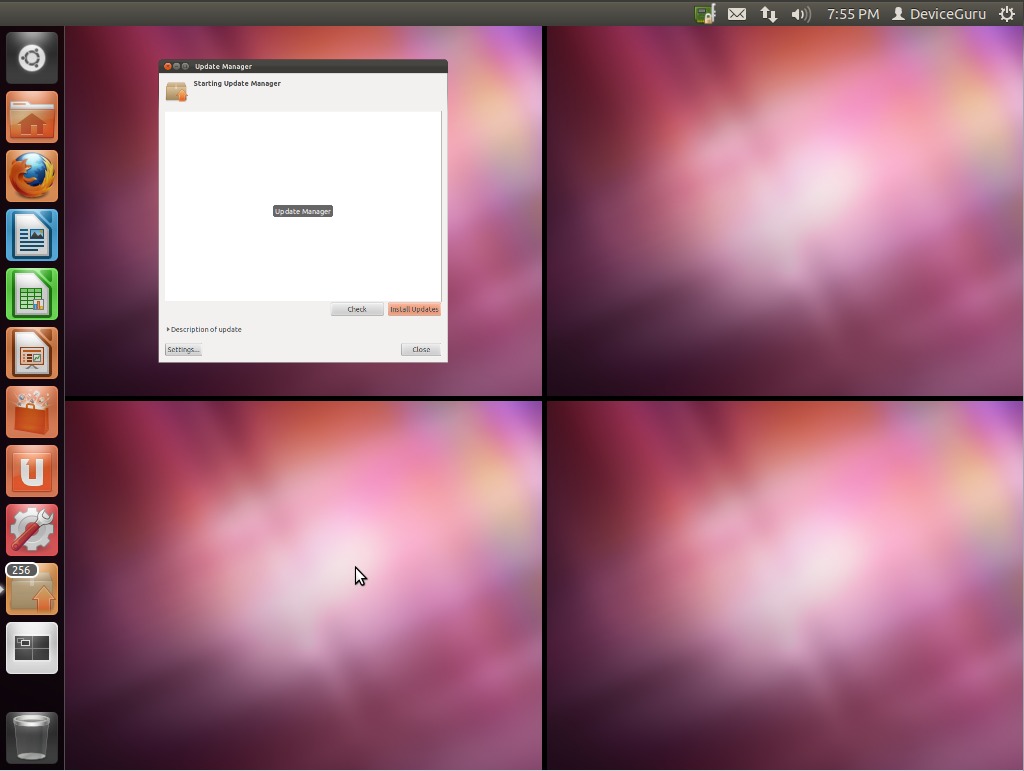The height and width of the screenshot is (771, 1024).
Task: Click the "Starting Update Manager" status text
Action: pyautogui.click(x=237, y=84)
